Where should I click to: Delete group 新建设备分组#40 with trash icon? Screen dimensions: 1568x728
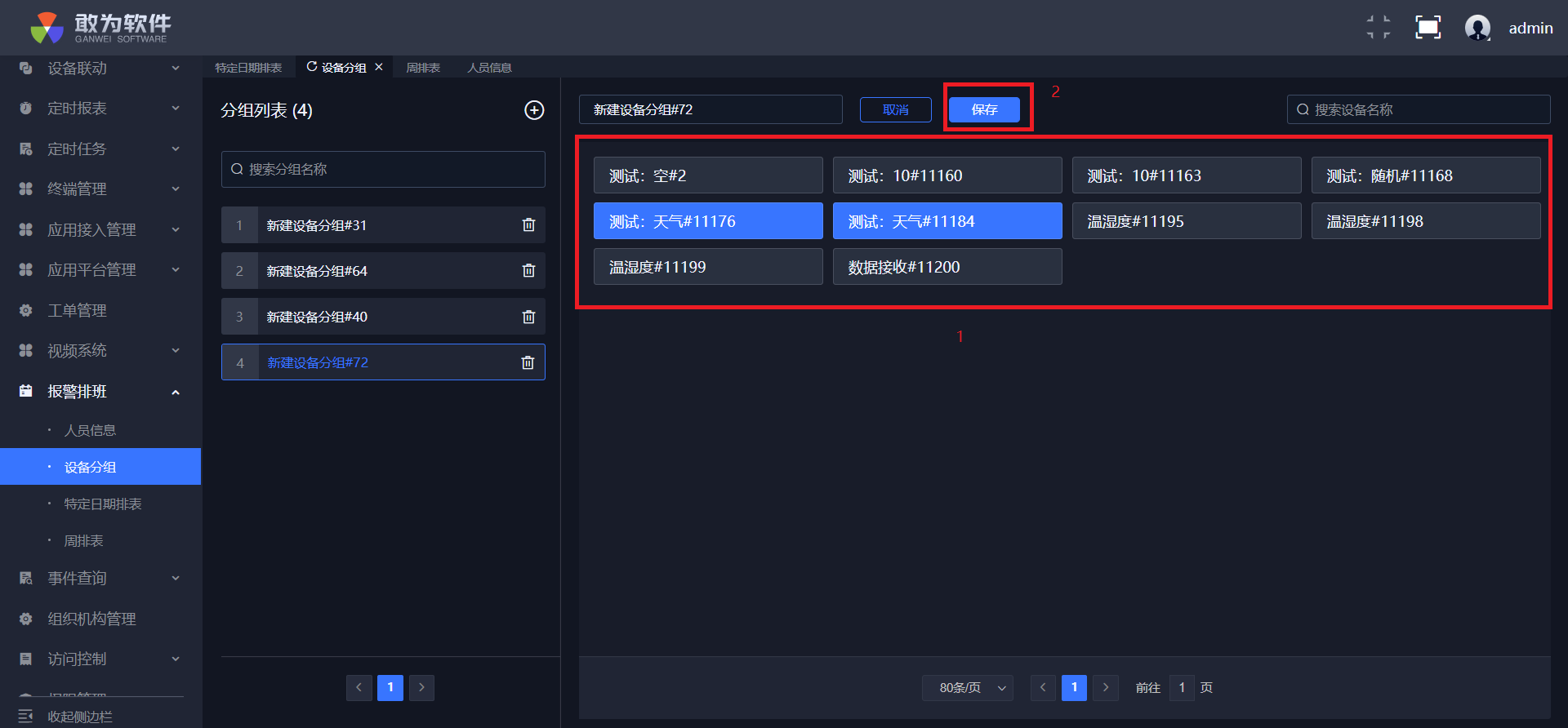coord(528,317)
